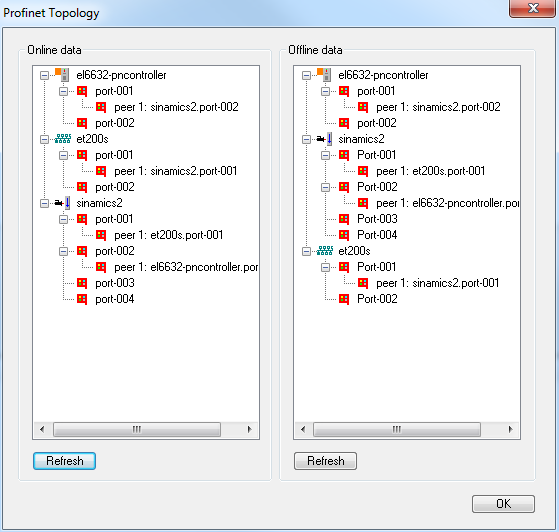The height and width of the screenshot is (532, 559).
Task: Select online 'peer 1: el6632-pncontroller.por' row
Action: pos(186,267)
